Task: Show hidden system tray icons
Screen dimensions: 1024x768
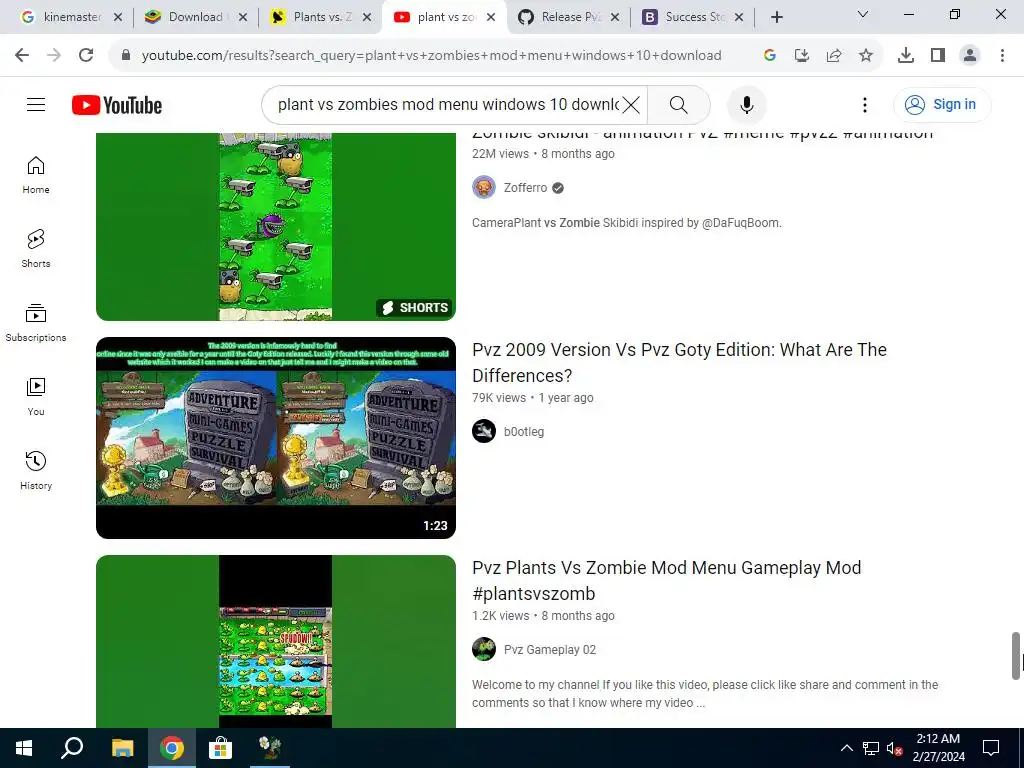Action: tap(846, 748)
